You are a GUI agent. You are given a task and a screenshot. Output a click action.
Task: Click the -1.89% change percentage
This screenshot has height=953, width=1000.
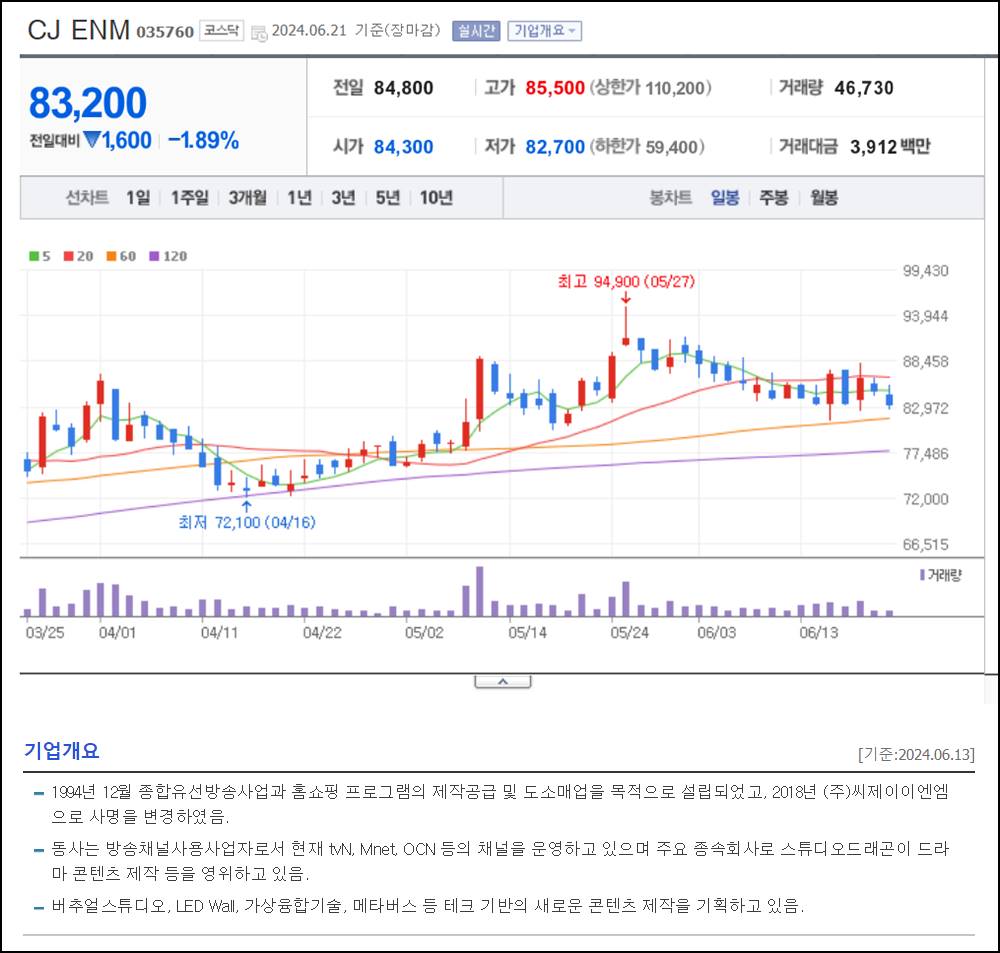coord(203,140)
